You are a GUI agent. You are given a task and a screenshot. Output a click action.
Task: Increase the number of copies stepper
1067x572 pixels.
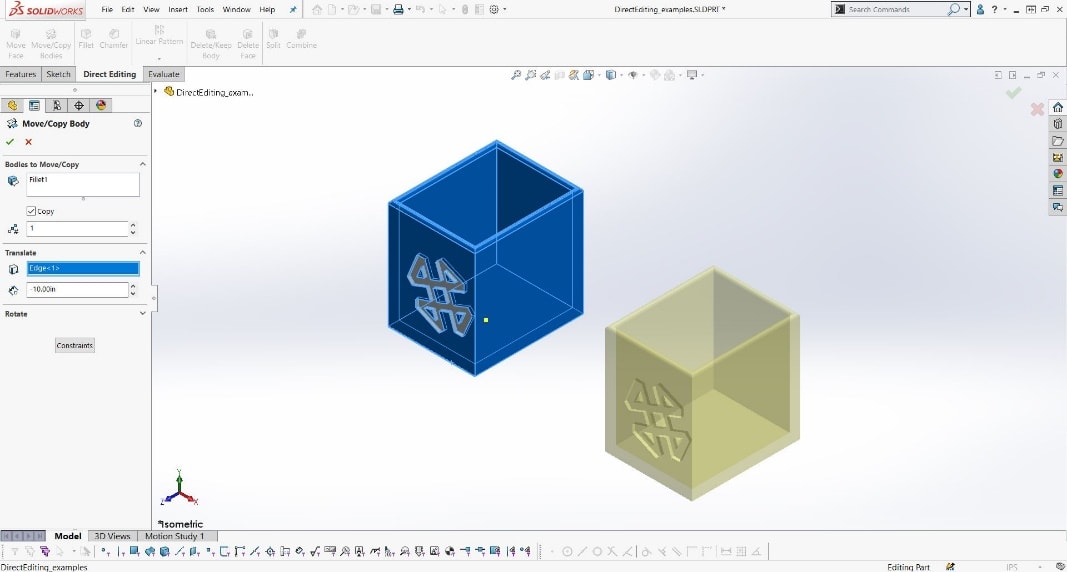[133, 225]
